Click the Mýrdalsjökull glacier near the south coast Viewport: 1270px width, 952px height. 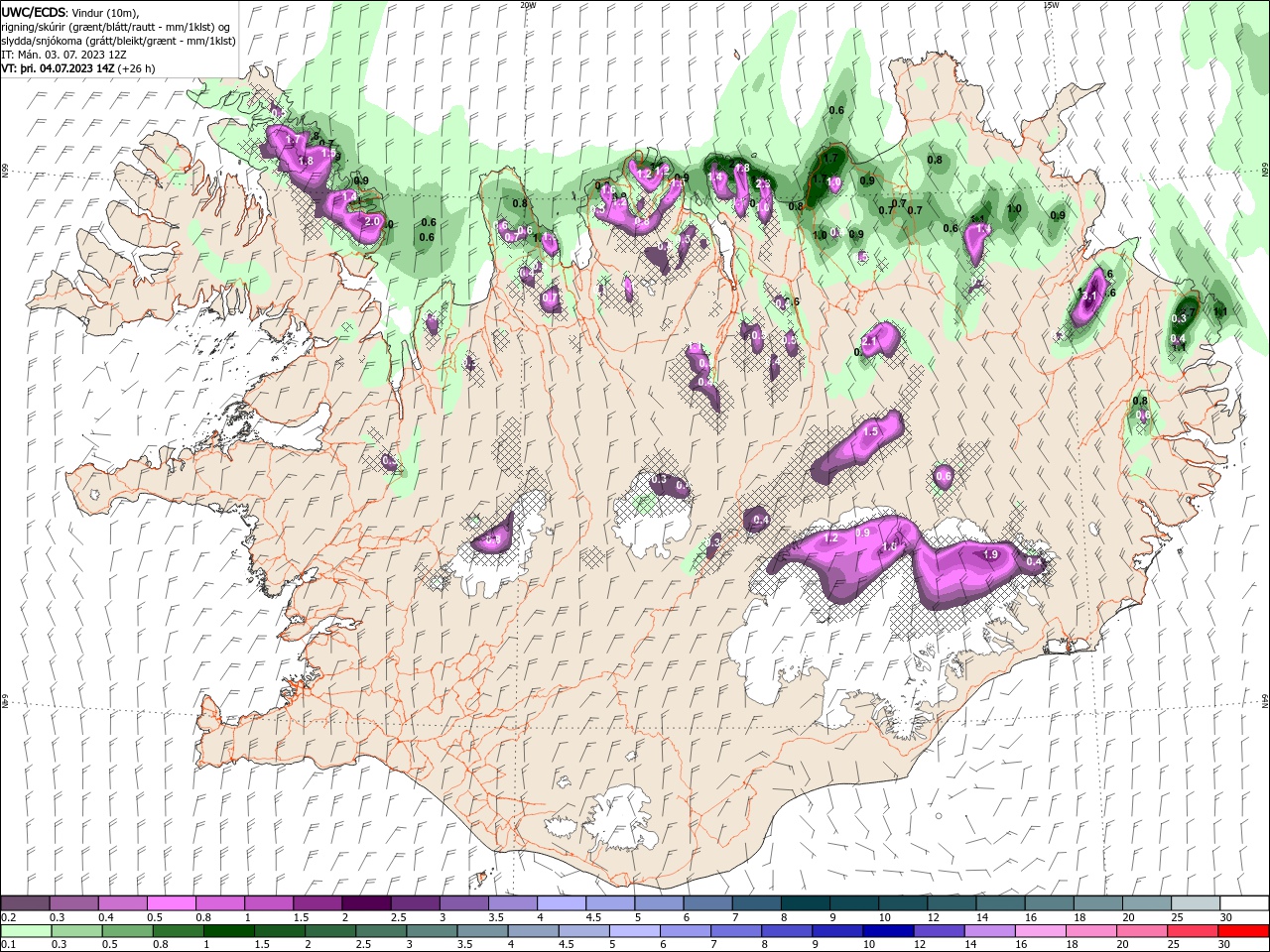[617, 819]
